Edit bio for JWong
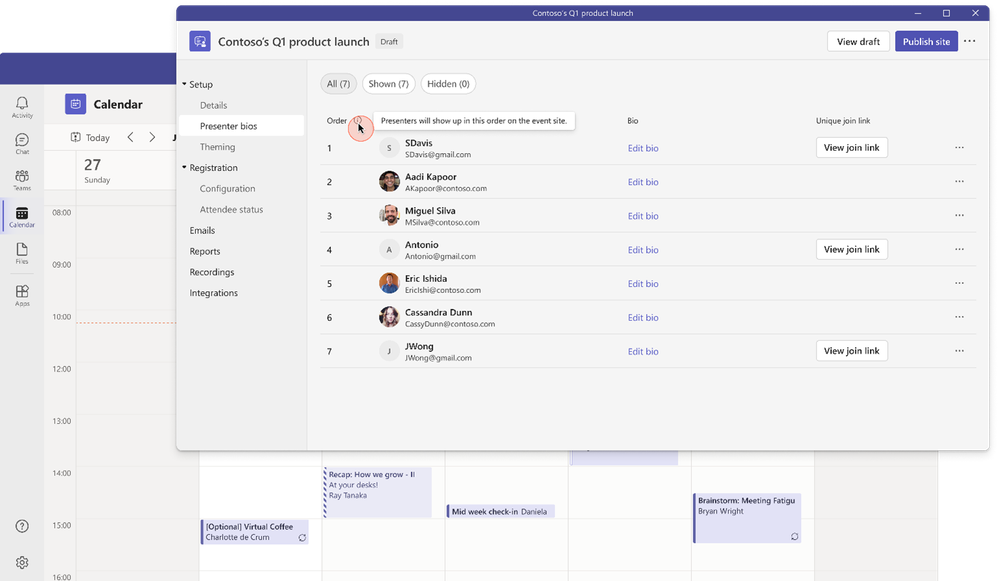Screen dimensions: 999x581 pyautogui.click(x=643, y=351)
